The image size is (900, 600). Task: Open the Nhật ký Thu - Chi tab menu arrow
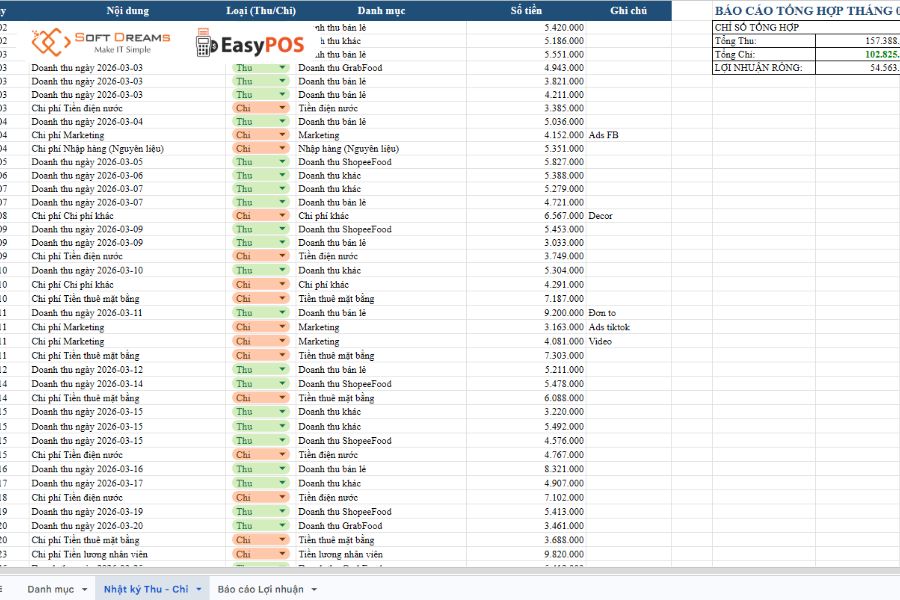click(x=199, y=590)
